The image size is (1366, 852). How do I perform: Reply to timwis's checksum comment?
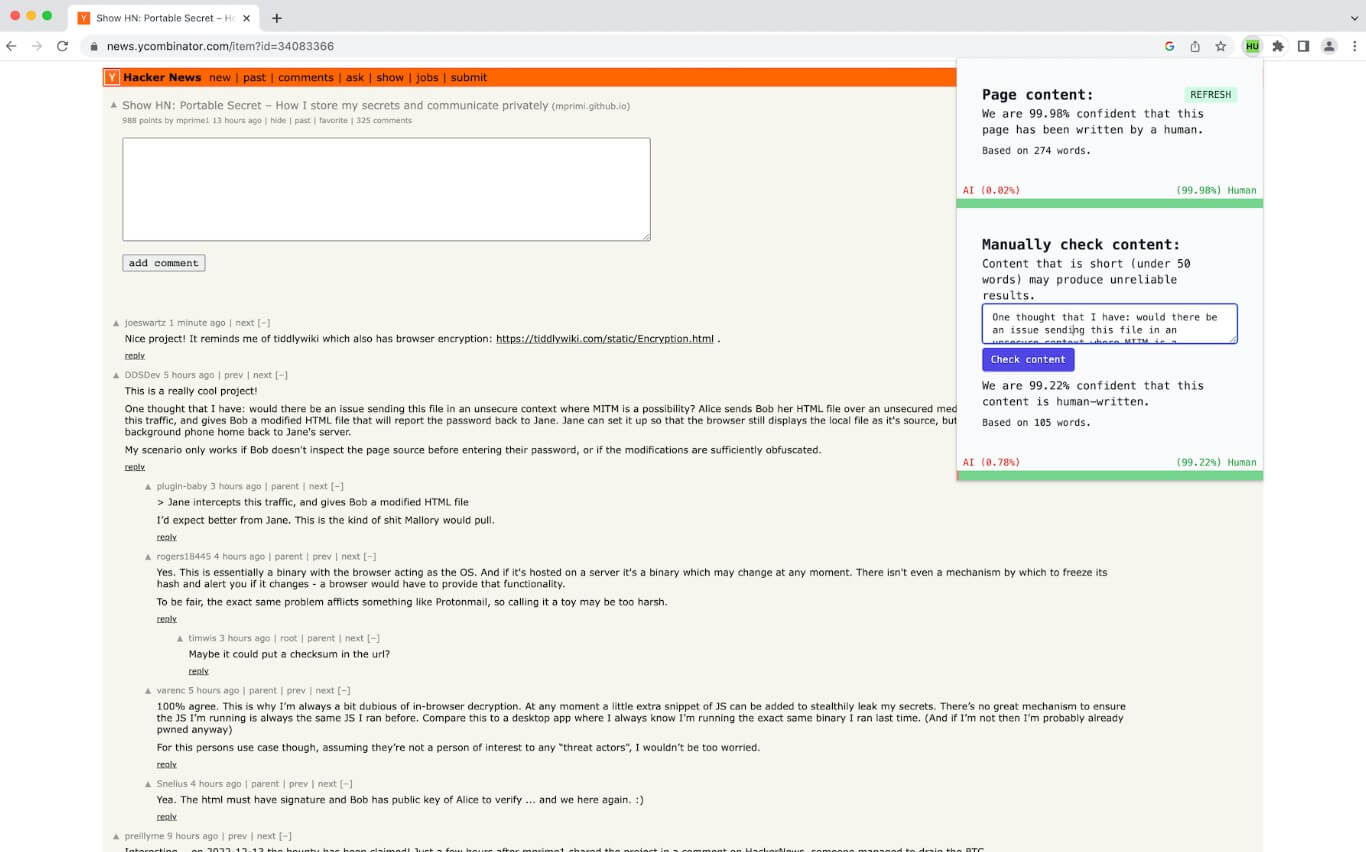(x=198, y=671)
